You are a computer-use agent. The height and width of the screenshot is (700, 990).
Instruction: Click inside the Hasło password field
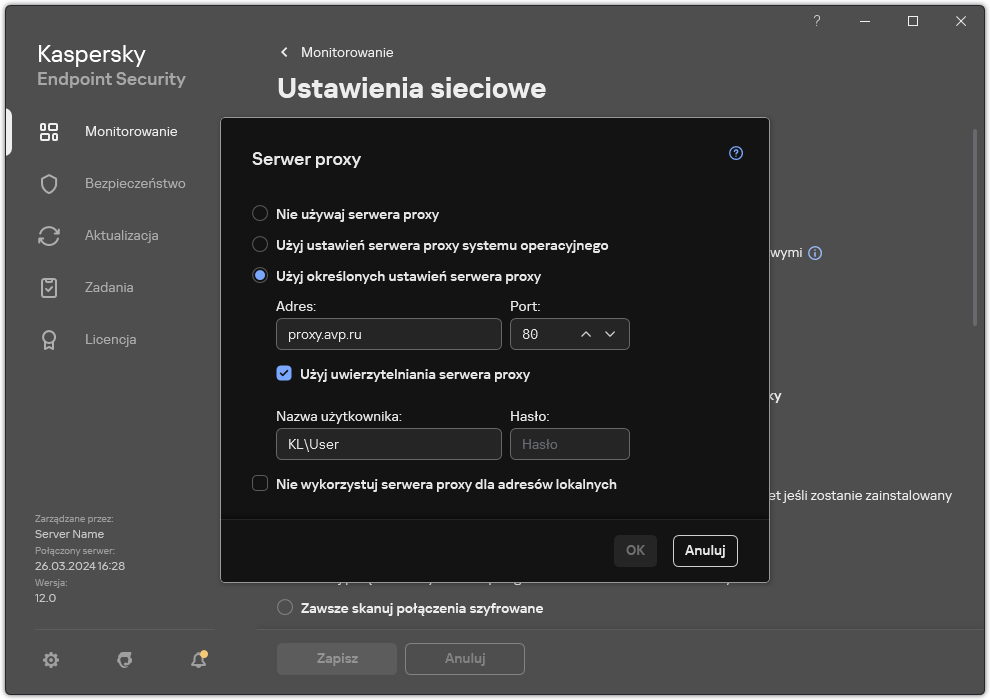point(570,444)
